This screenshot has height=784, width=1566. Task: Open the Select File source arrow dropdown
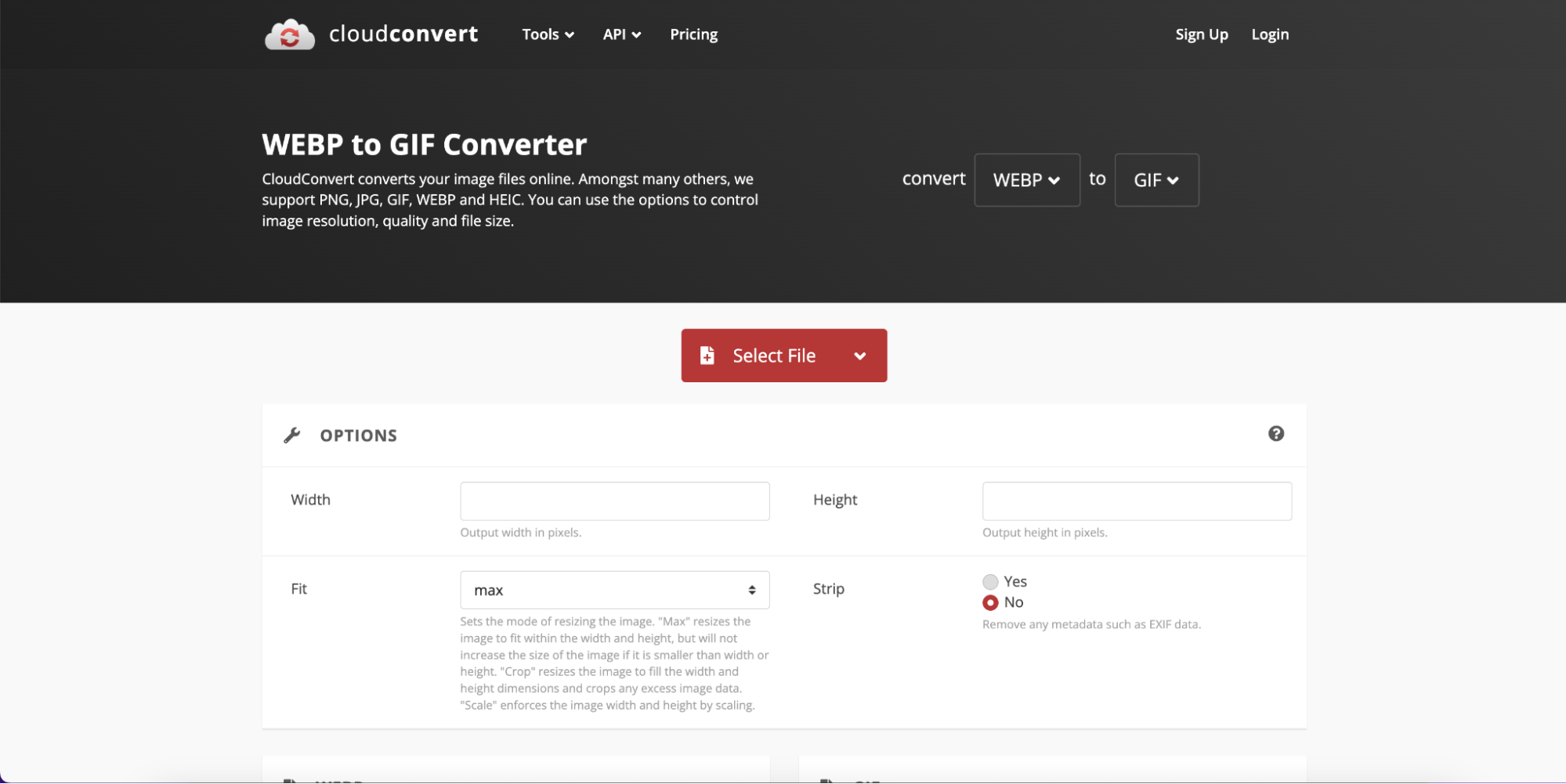860,356
